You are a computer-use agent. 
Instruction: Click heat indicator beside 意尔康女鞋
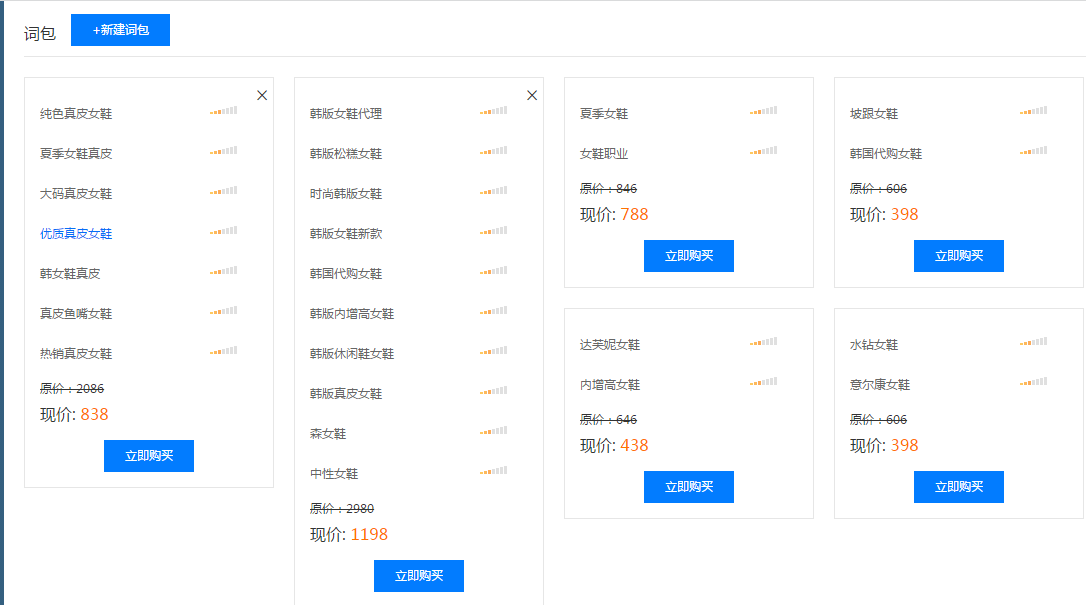[x=1033, y=383]
